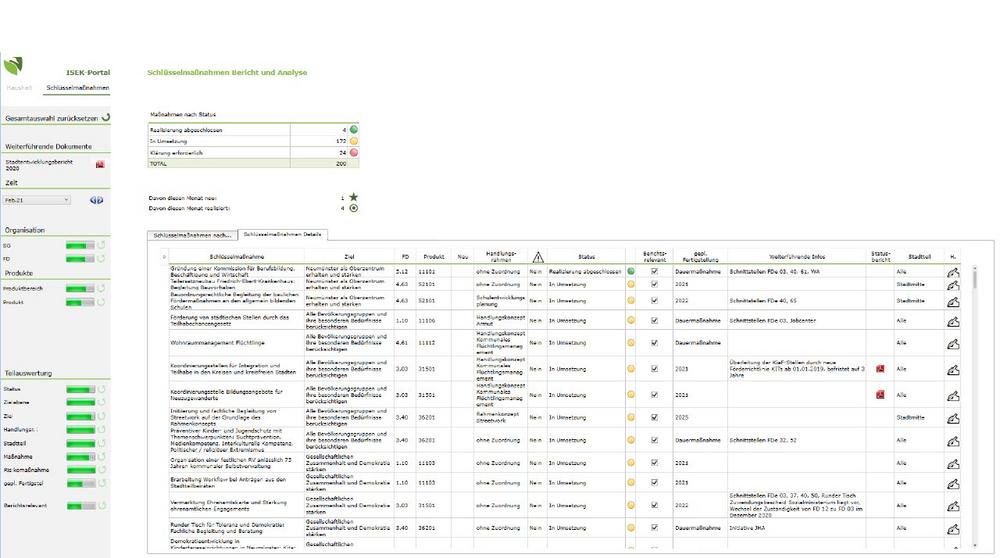This screenshot has width=1000, height=558.
Task: Open the Zielebene filter bar
Action: point(80,402)
